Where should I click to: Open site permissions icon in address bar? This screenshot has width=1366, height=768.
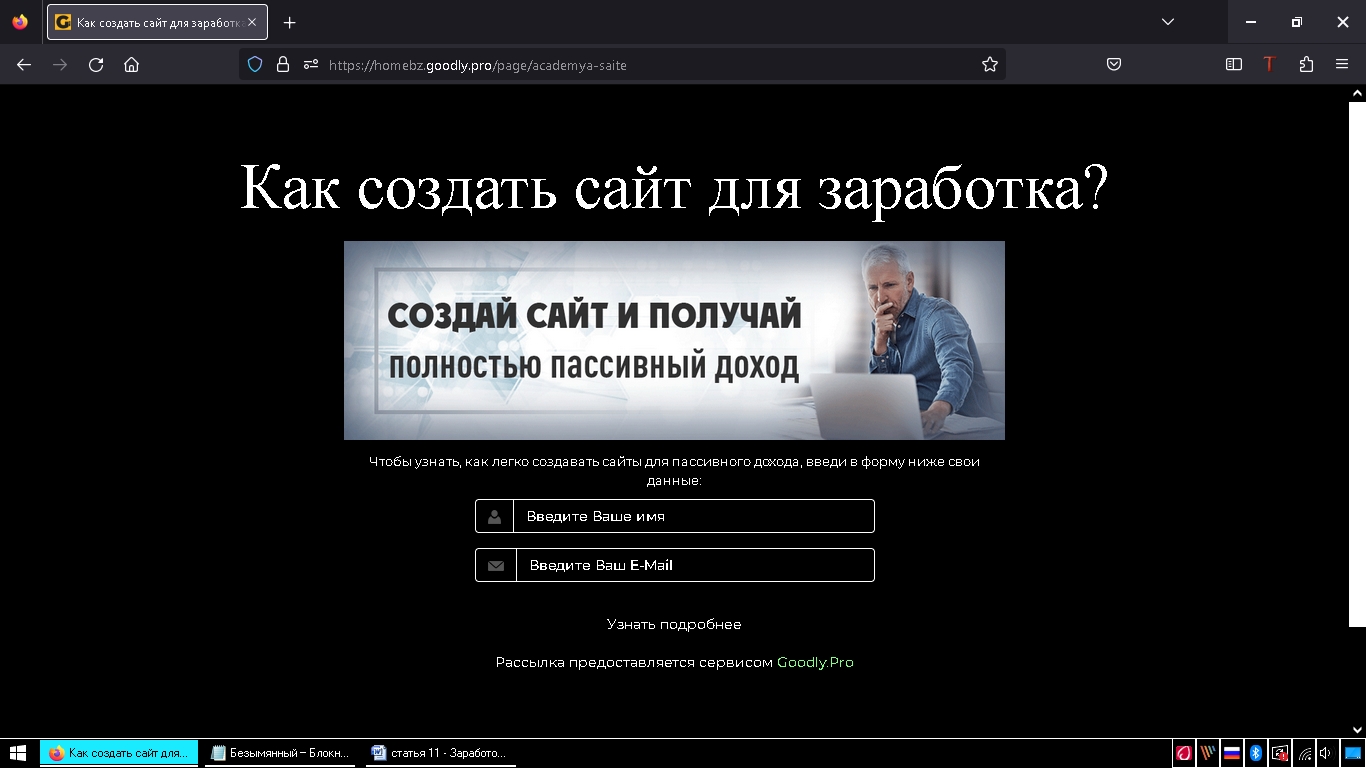point(310,64)
